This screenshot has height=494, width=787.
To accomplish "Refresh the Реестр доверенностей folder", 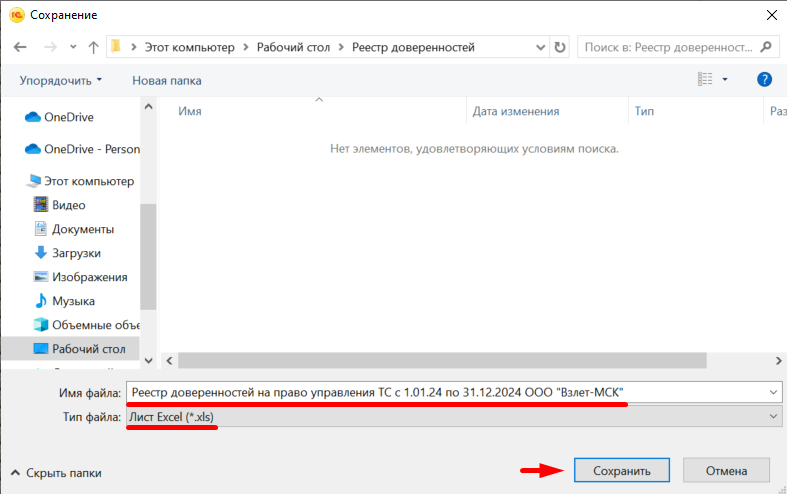I will click(x=560, y=47).
